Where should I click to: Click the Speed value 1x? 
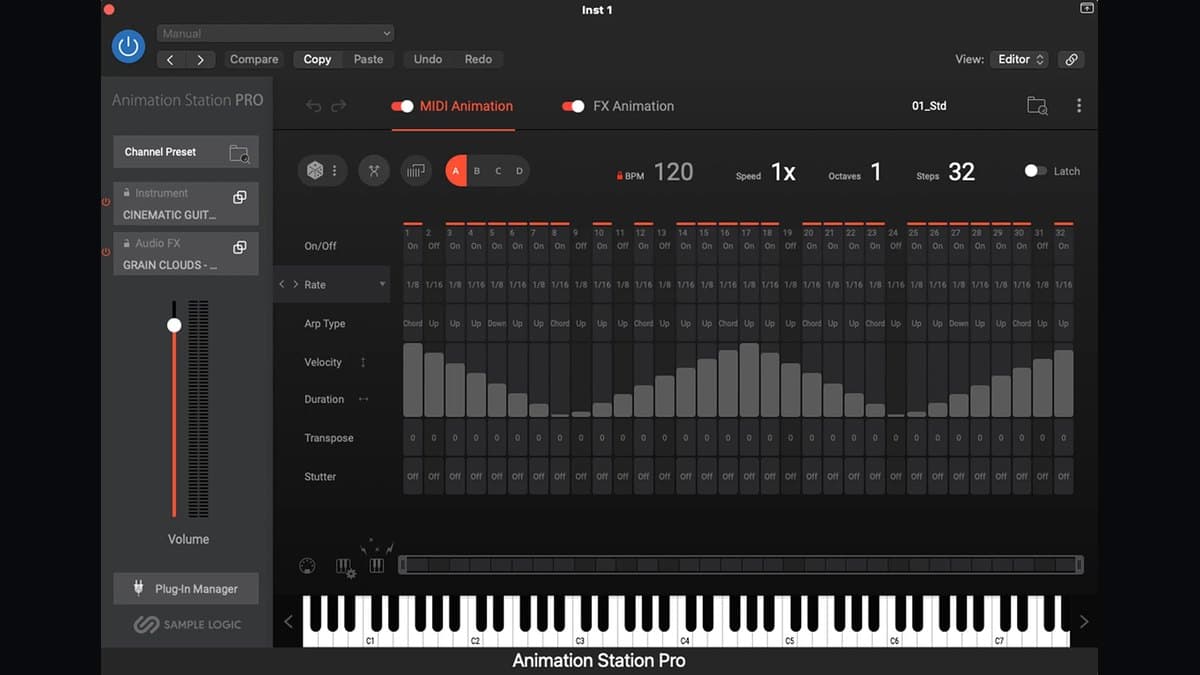pos(783,172)
